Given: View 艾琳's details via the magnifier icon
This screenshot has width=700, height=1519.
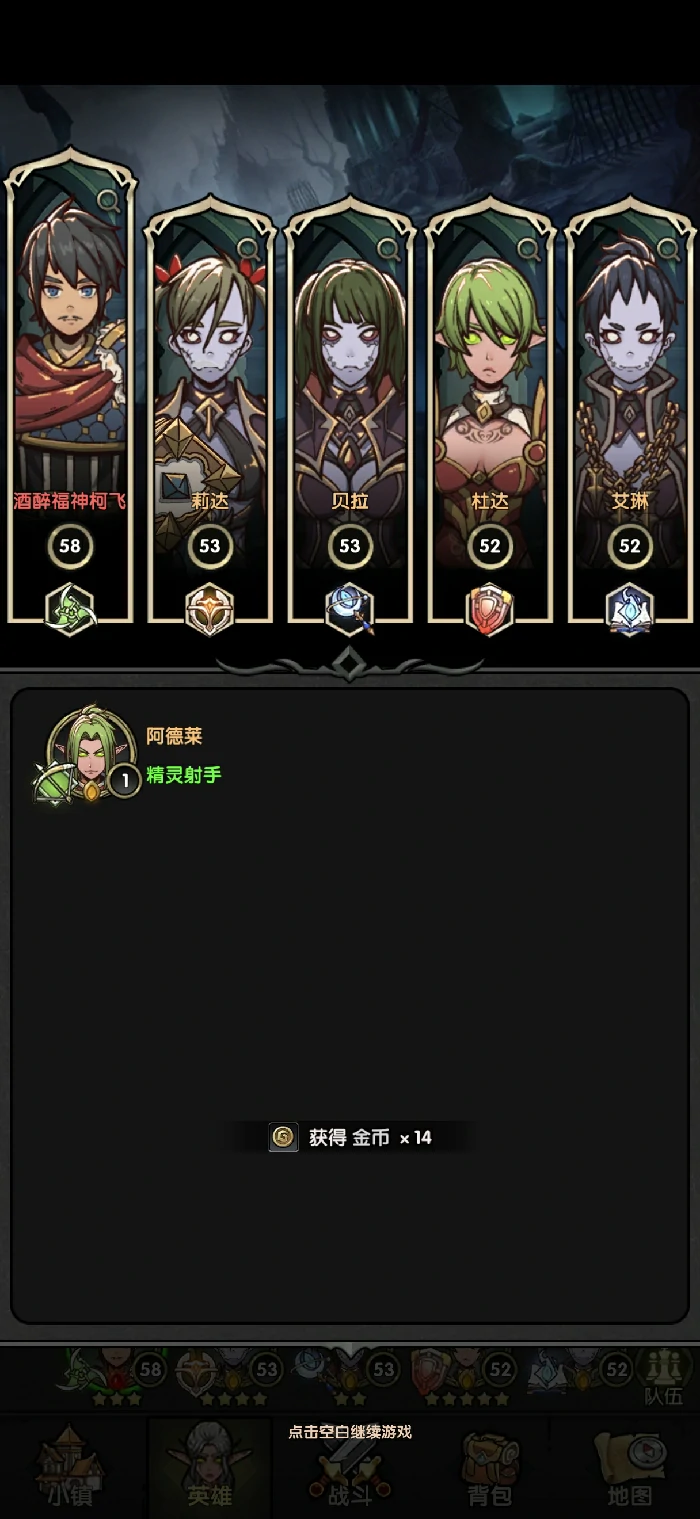Looking at the screenshot, I should point(667,248).
